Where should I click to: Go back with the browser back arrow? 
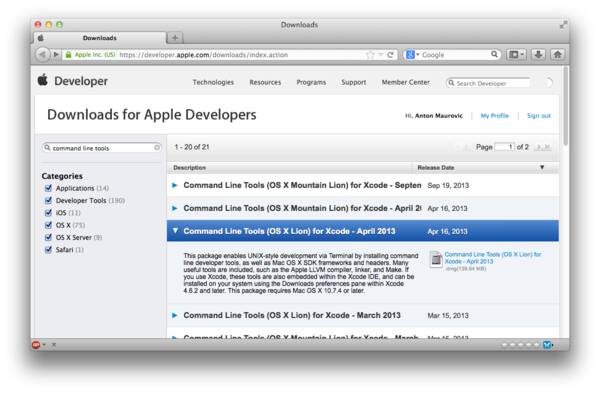42,55
